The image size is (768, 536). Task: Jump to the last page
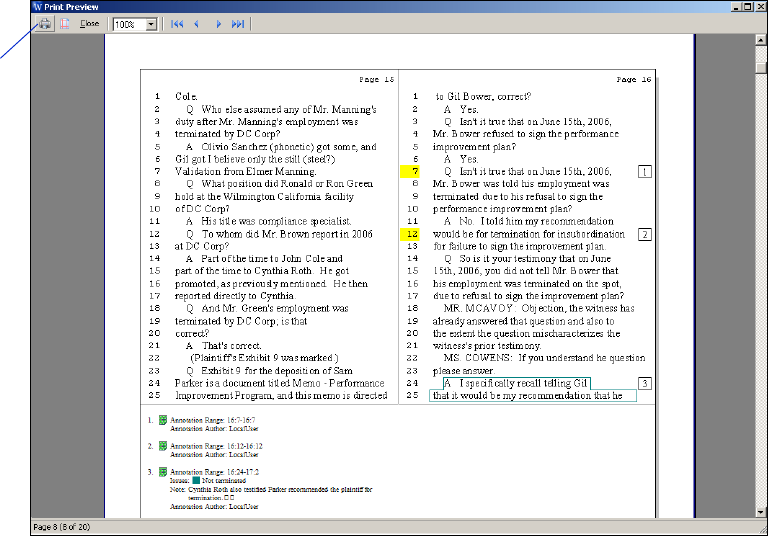tap(238, 23)
